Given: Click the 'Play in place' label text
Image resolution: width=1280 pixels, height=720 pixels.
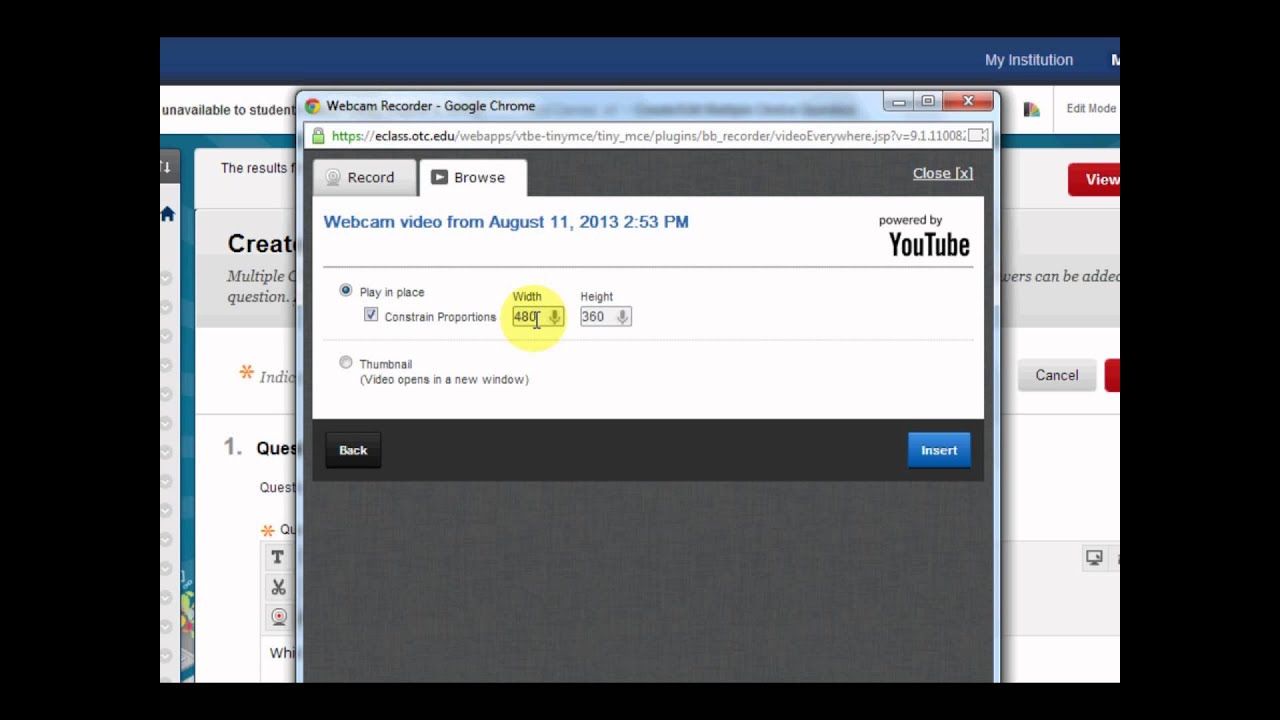Looking at the screenshot, I should pos(392,292).
